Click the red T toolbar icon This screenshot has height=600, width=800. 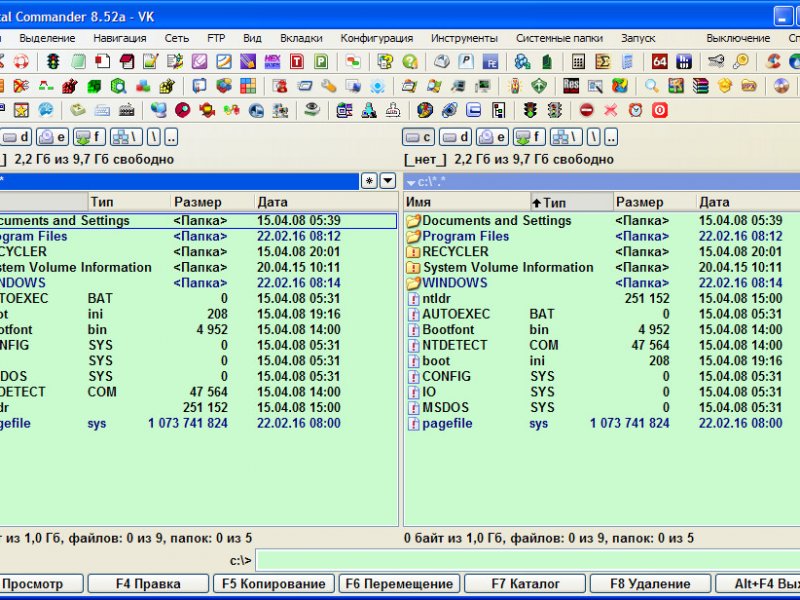296,62
